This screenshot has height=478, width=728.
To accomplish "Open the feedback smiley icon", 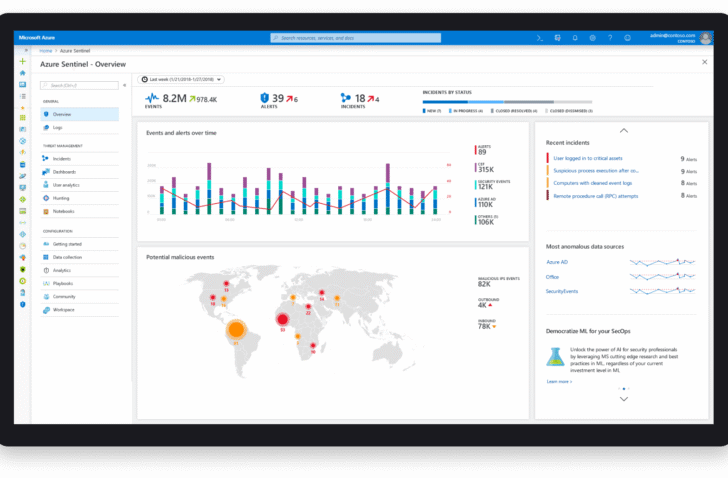I will pos(627,38).
